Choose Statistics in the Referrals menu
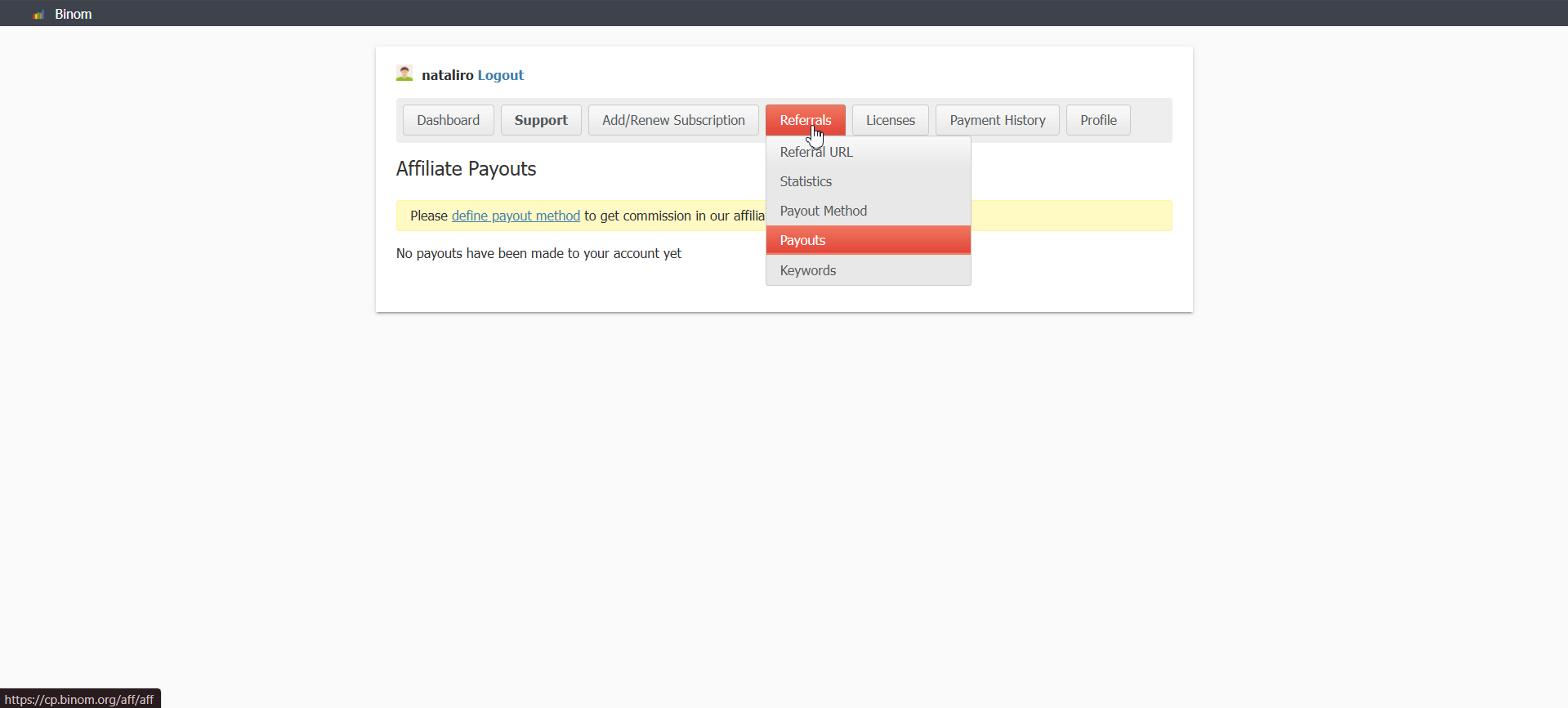The height and width of the screenshot is (708, 1568). (x=806, y=181)
